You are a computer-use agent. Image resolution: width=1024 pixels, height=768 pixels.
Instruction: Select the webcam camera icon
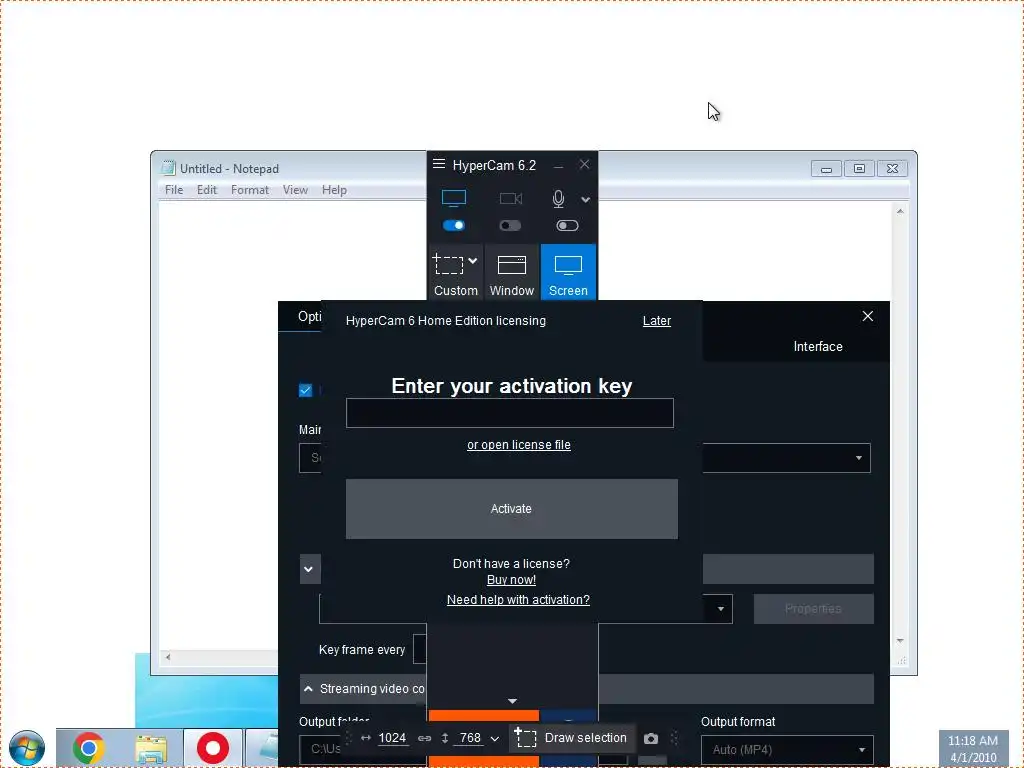(511, 199)
